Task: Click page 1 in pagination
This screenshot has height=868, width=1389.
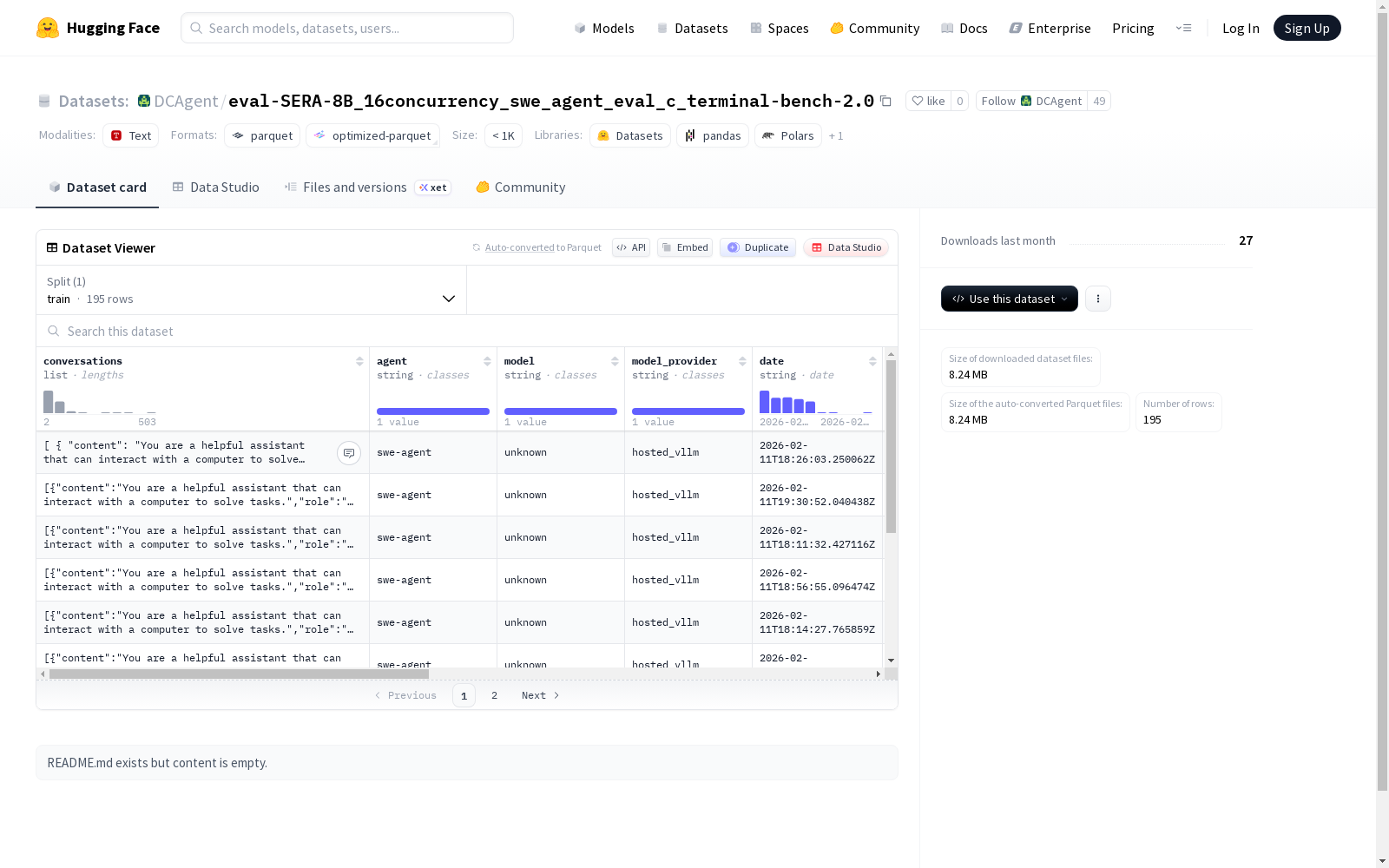Action: pyautogui.click(x=464, y=695)
